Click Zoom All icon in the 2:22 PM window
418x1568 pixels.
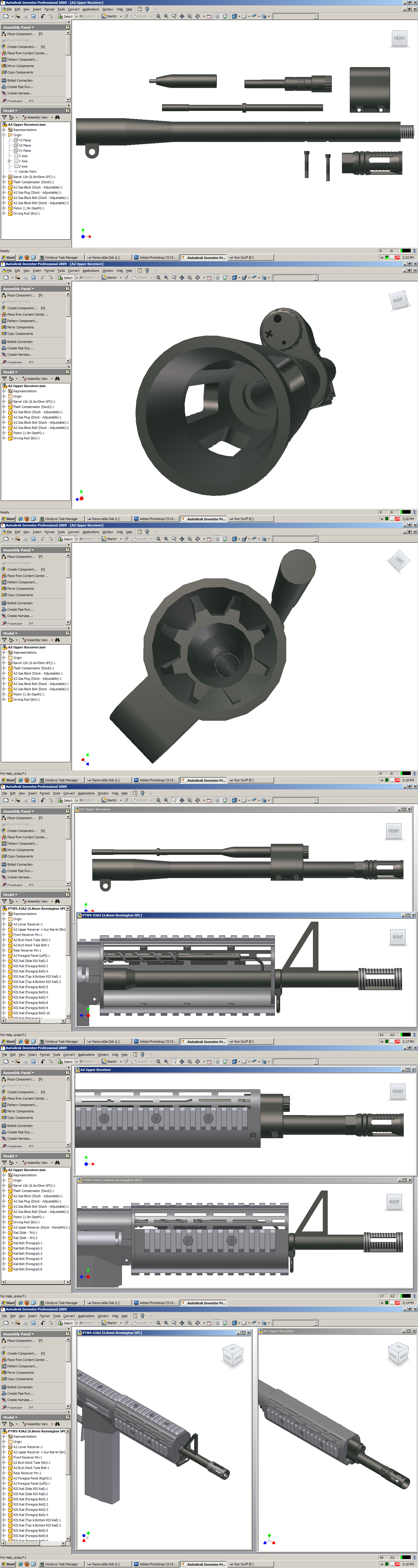coord(158,17)
